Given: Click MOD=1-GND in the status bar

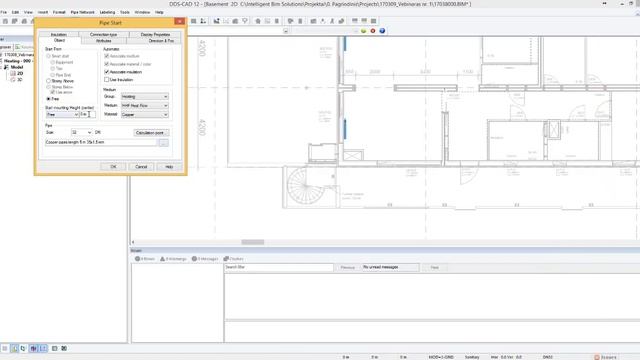Looking at the screenshot, I should point(441,357).
